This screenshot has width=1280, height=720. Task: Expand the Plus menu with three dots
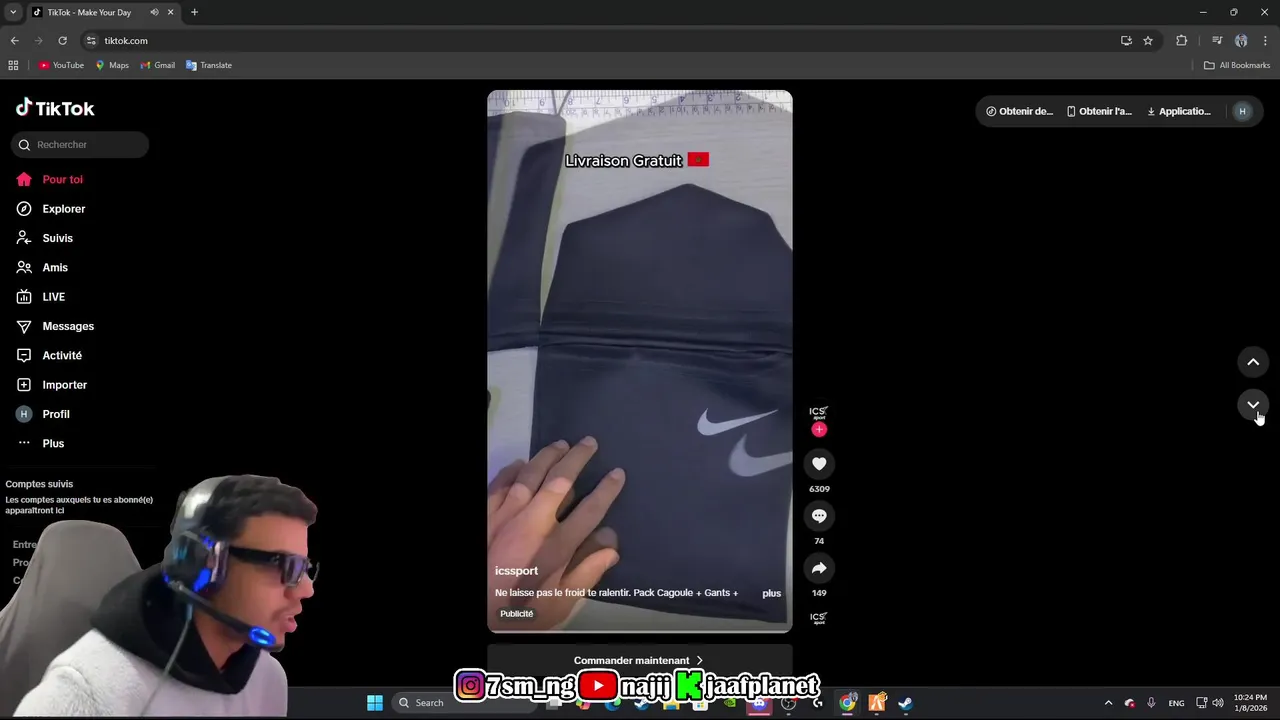(41, 444)
